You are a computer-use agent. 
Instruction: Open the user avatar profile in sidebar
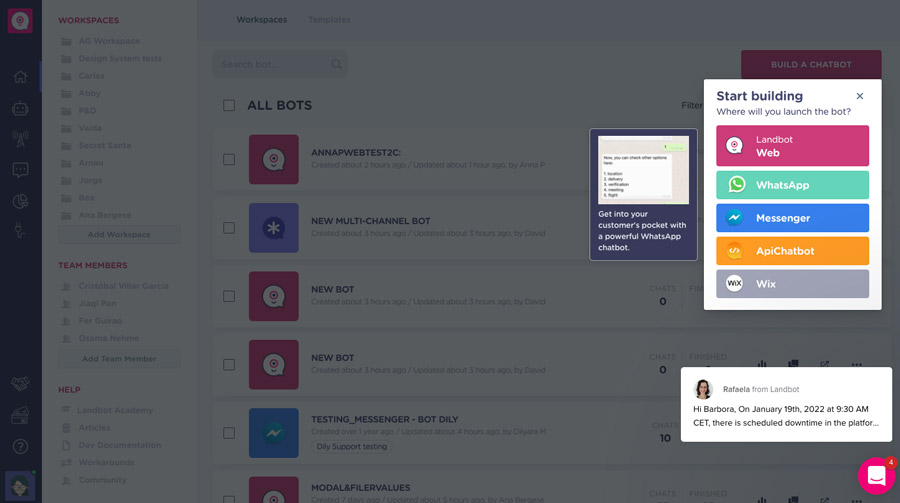click(20, 486)
